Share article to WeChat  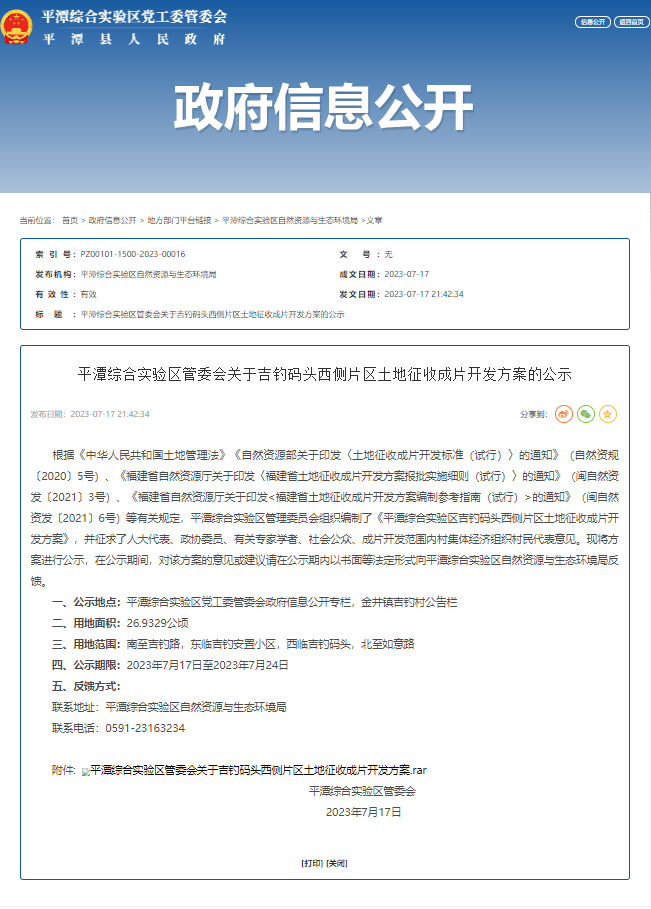coord(585,414)
